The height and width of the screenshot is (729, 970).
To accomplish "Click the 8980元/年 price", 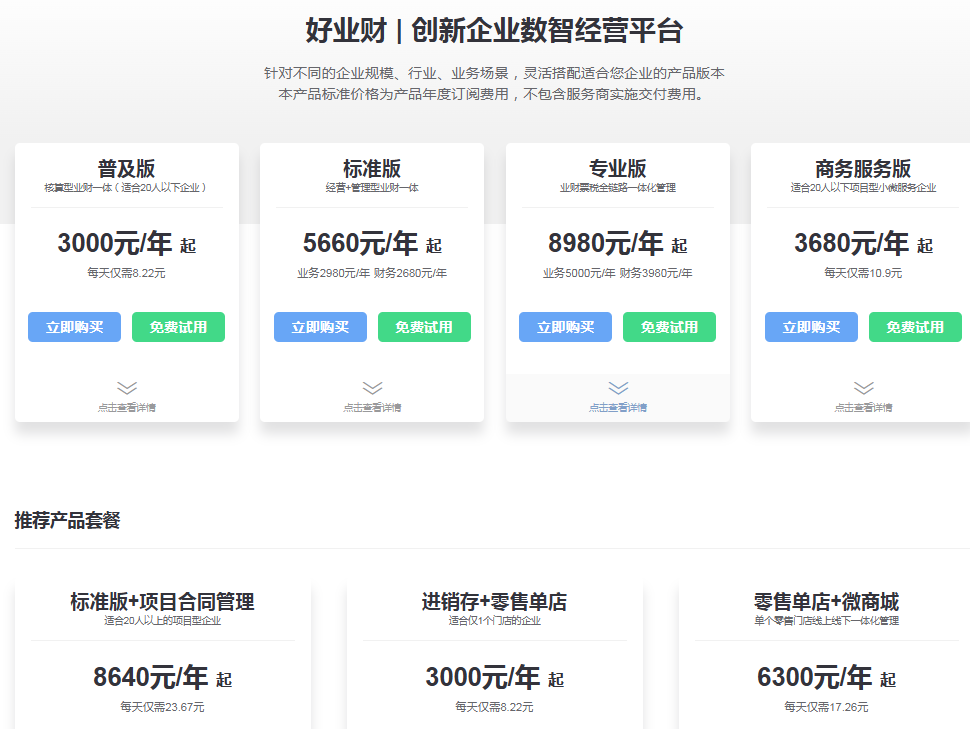I will point(618,243).
